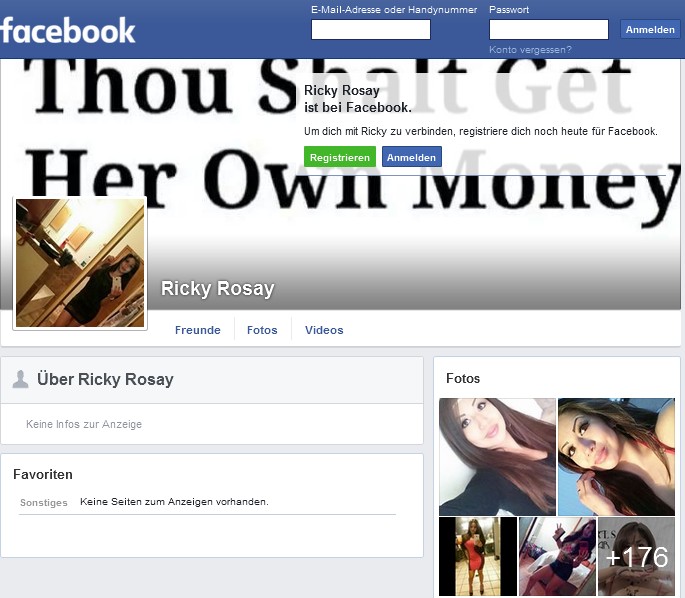The image size is (685, 598).
Task: Focus the E-Mail-Adresse oder Handynummer field
Action: pyautogui.click(x=370, y=30)
